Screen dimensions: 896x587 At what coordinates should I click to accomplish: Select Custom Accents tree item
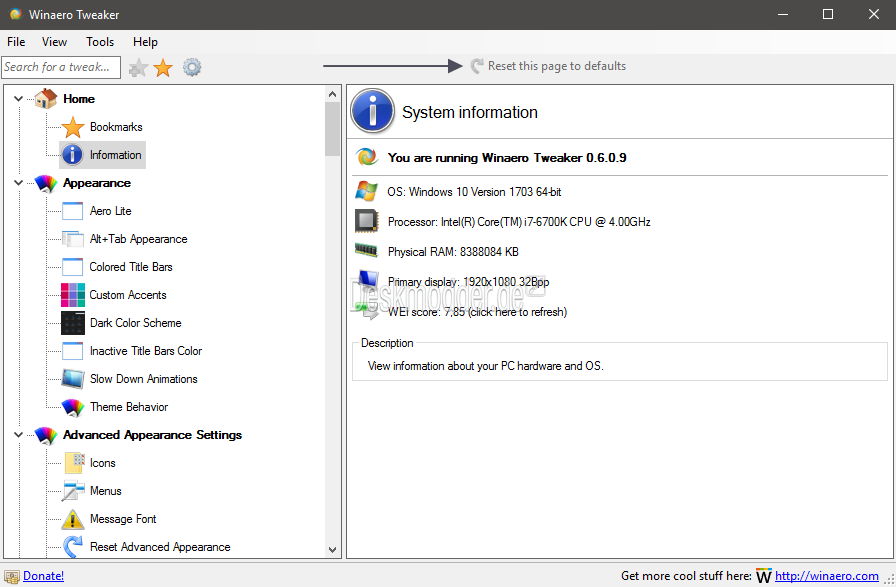[x=128, y=295]
